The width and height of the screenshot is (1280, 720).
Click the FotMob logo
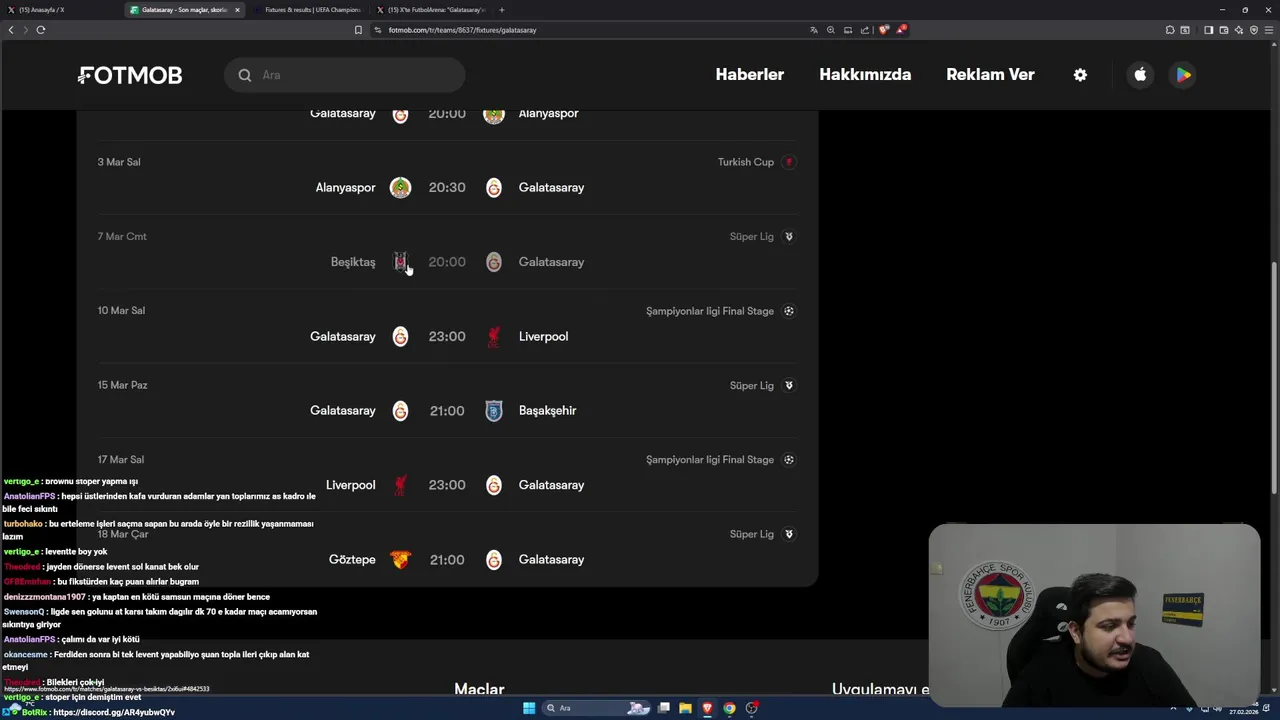[x=130, y=75]
